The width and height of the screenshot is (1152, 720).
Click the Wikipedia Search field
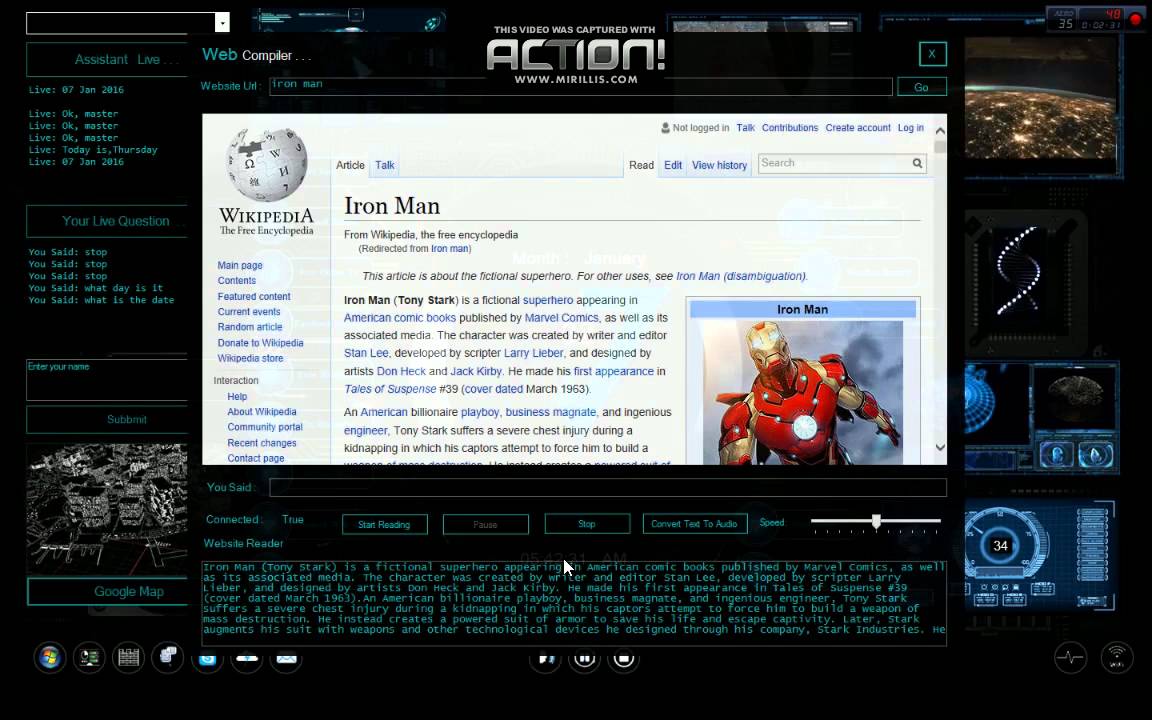pyautogui.click(x=835, y=163)
